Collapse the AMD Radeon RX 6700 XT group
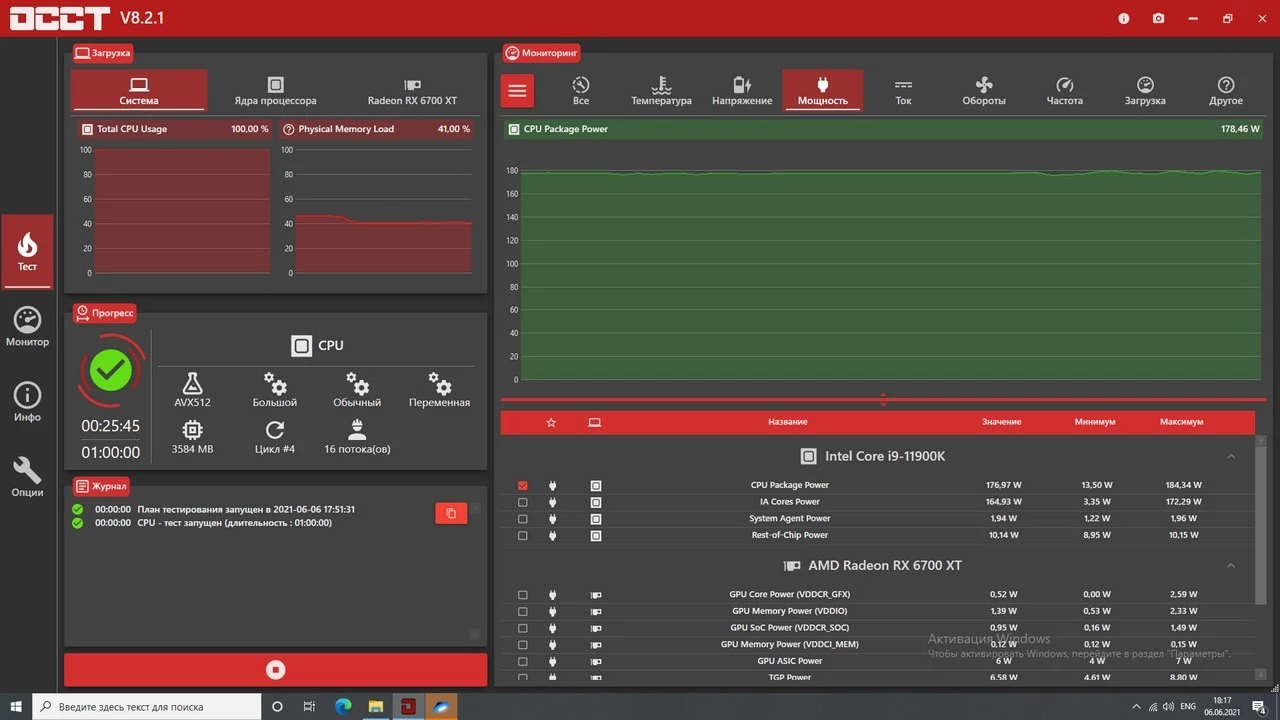This screenshot has width=1280, height=720. tap(1231, 565)
